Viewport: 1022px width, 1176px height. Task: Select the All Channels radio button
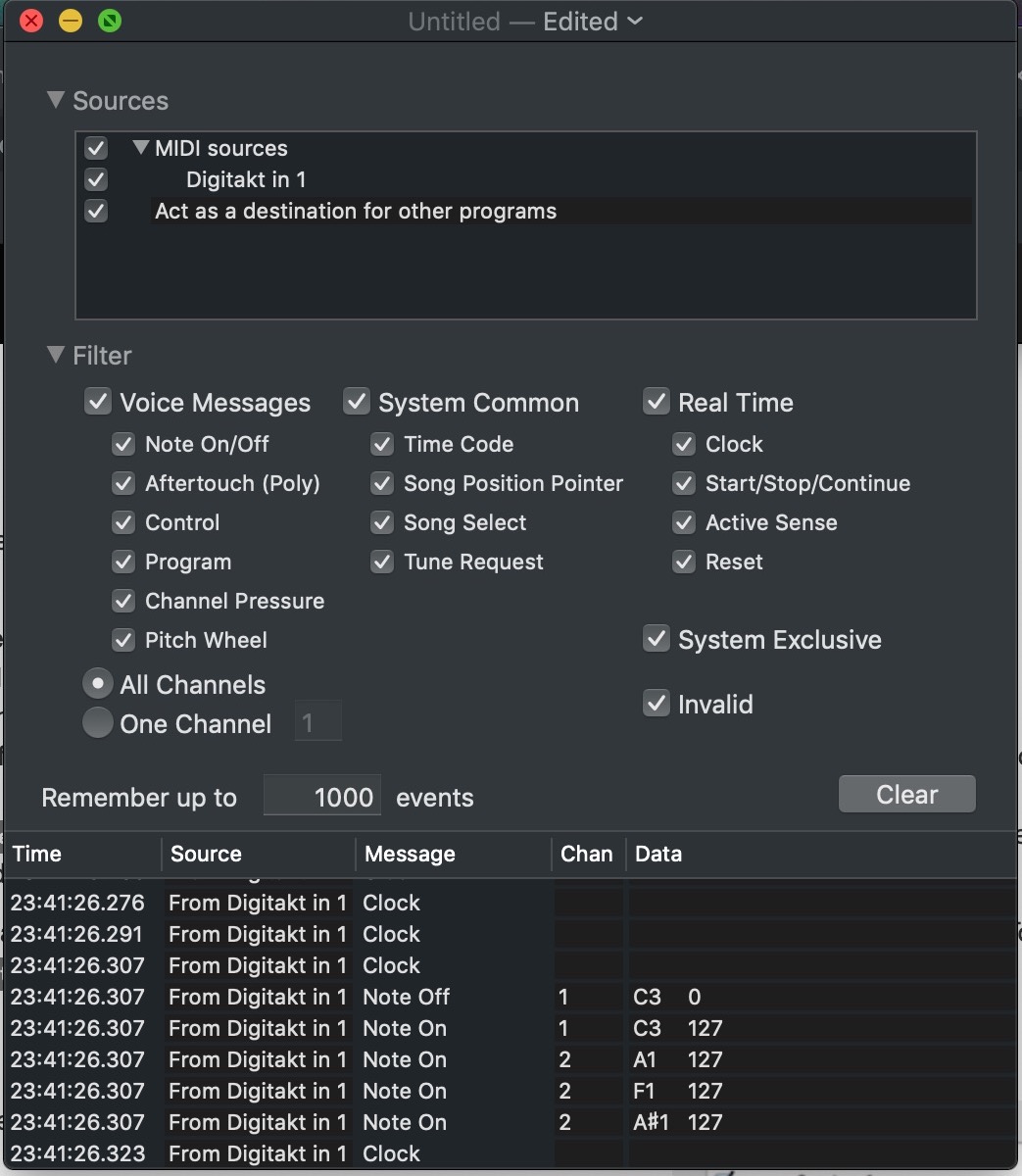(x=97, y=684)
